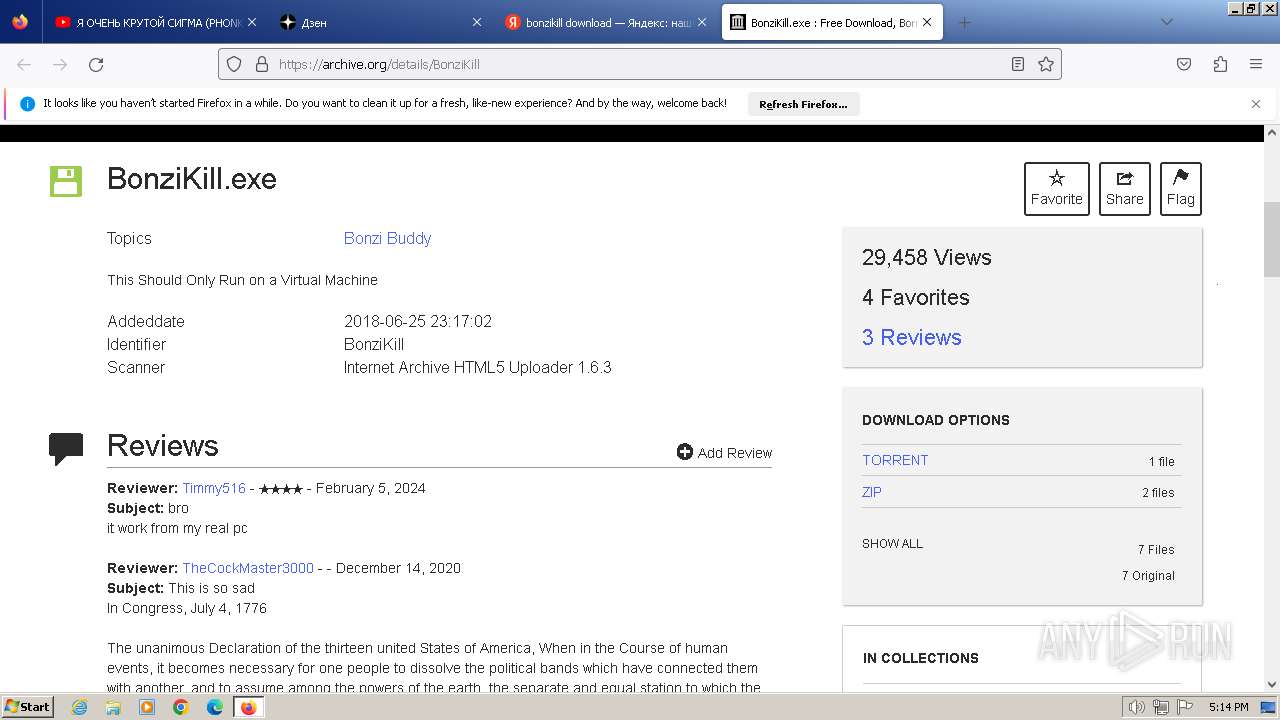This screenshot has width=1280, height=720.
Task: Download the TORRENT option
Action: [895, 460]
